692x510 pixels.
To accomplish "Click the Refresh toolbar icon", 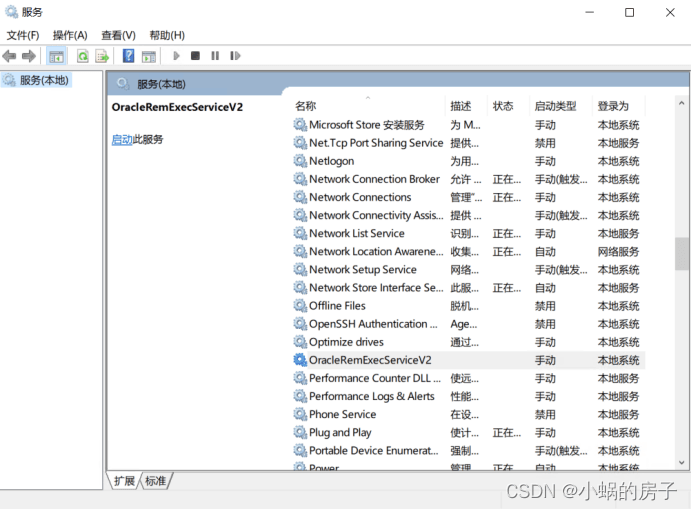I will (x=83, y=56).
